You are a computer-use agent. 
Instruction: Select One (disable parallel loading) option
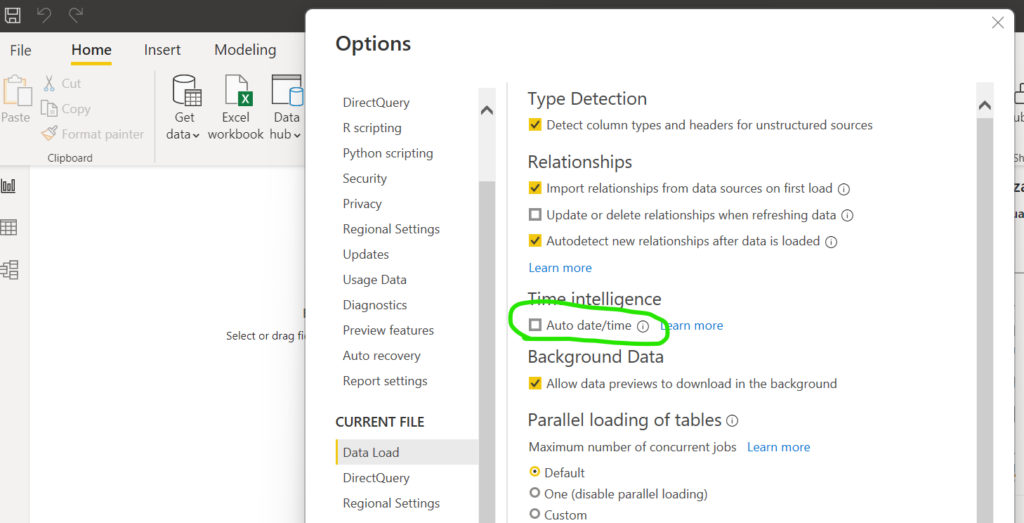[535, 493]
